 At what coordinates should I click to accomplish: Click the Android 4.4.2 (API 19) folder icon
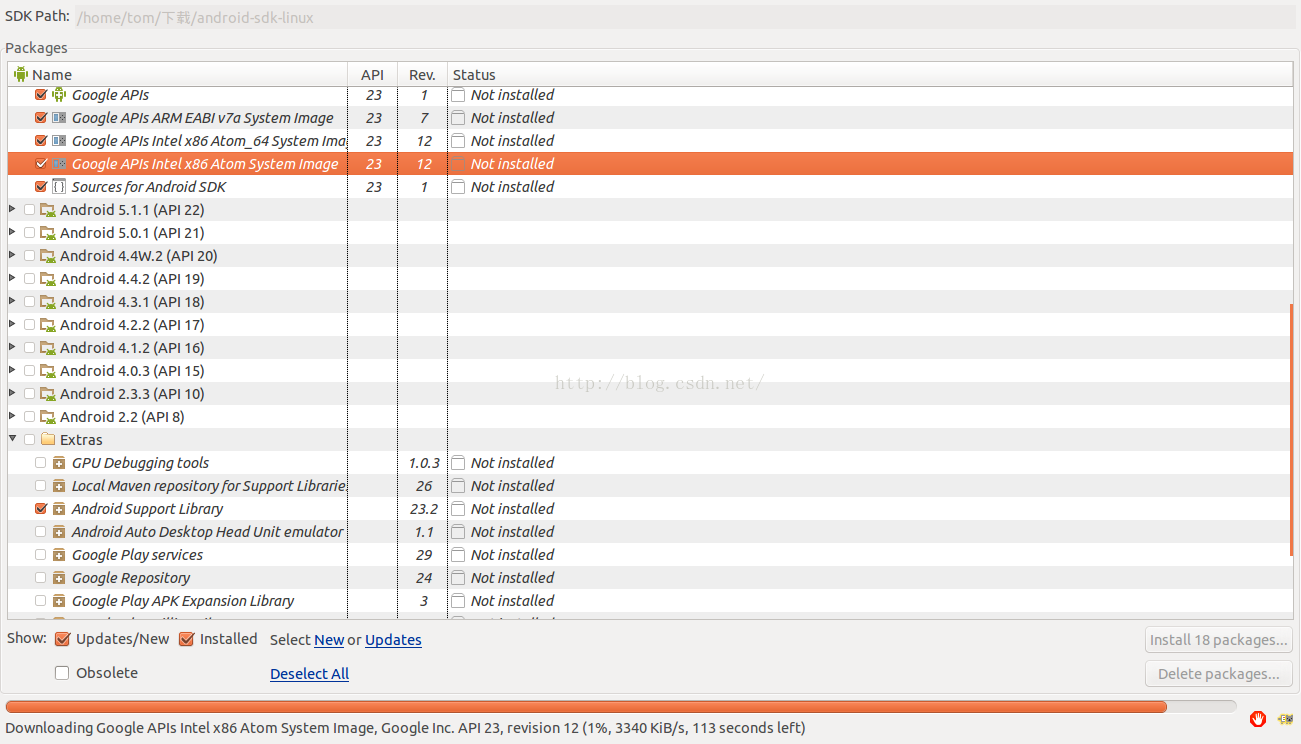[47, 279]
